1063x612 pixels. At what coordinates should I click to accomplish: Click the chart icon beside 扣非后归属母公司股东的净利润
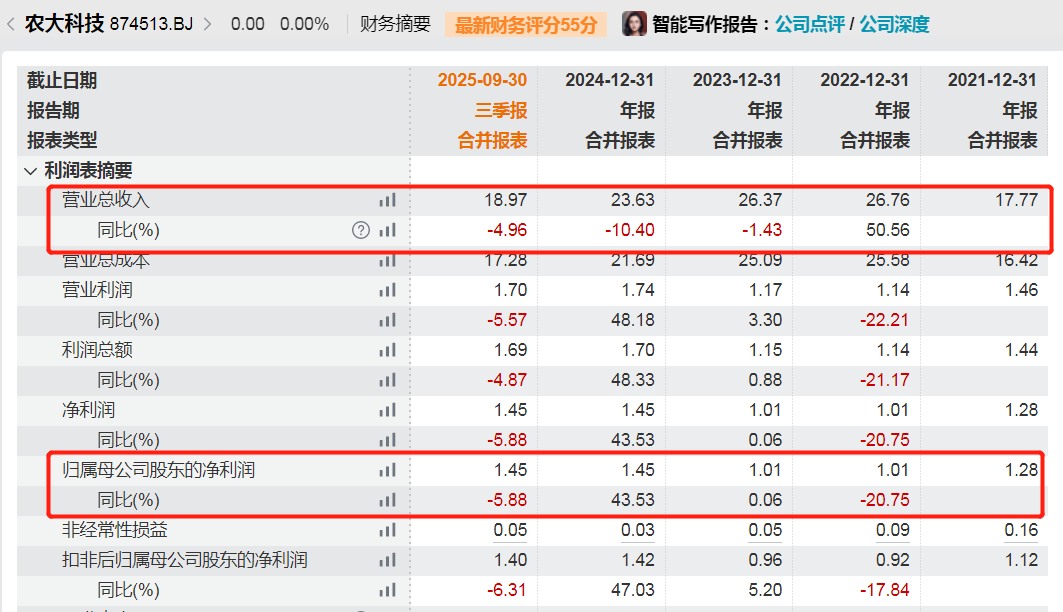(x=388, y=559)
